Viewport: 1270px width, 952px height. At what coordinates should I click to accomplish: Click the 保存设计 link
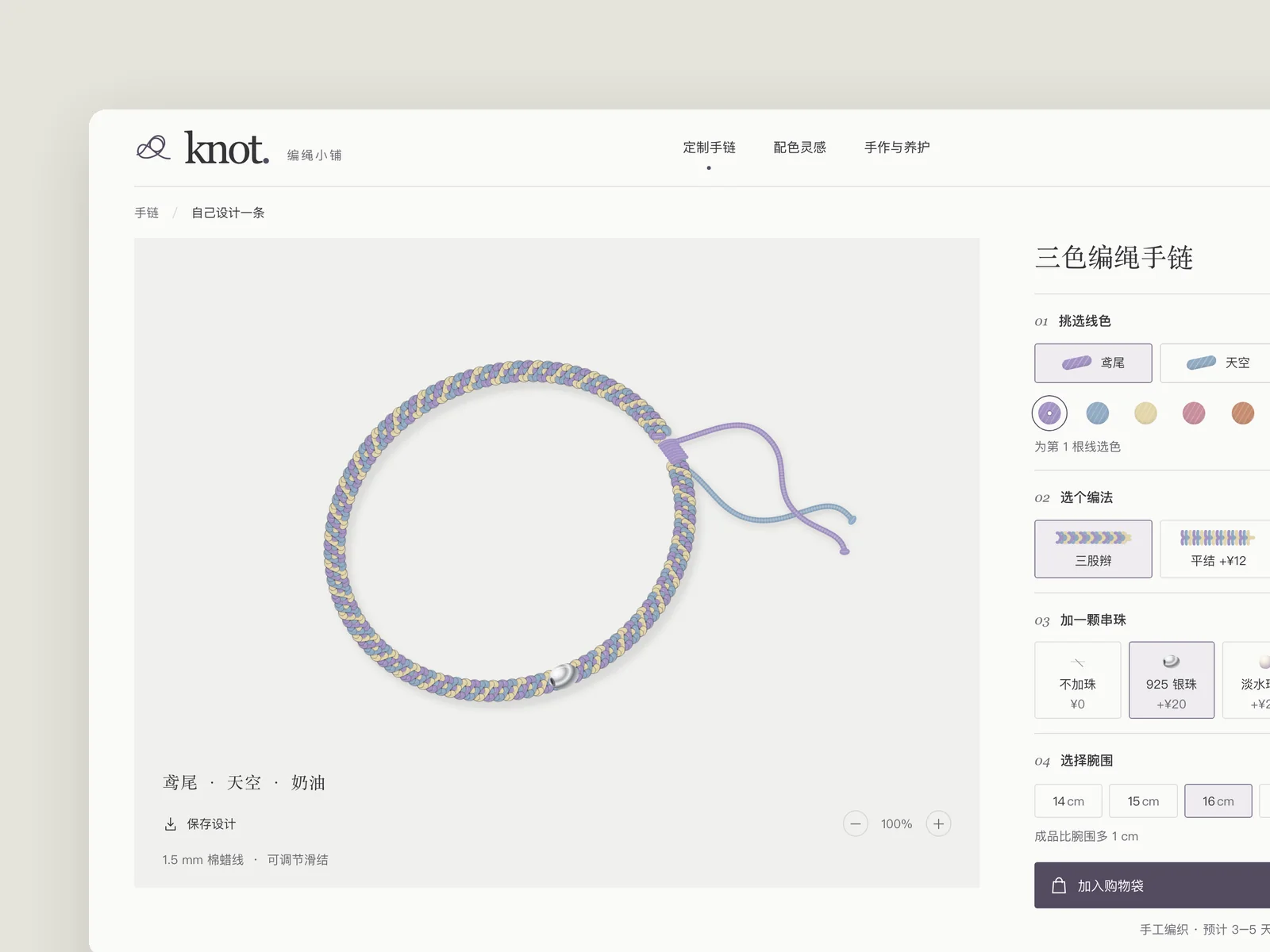coord(211,824)
